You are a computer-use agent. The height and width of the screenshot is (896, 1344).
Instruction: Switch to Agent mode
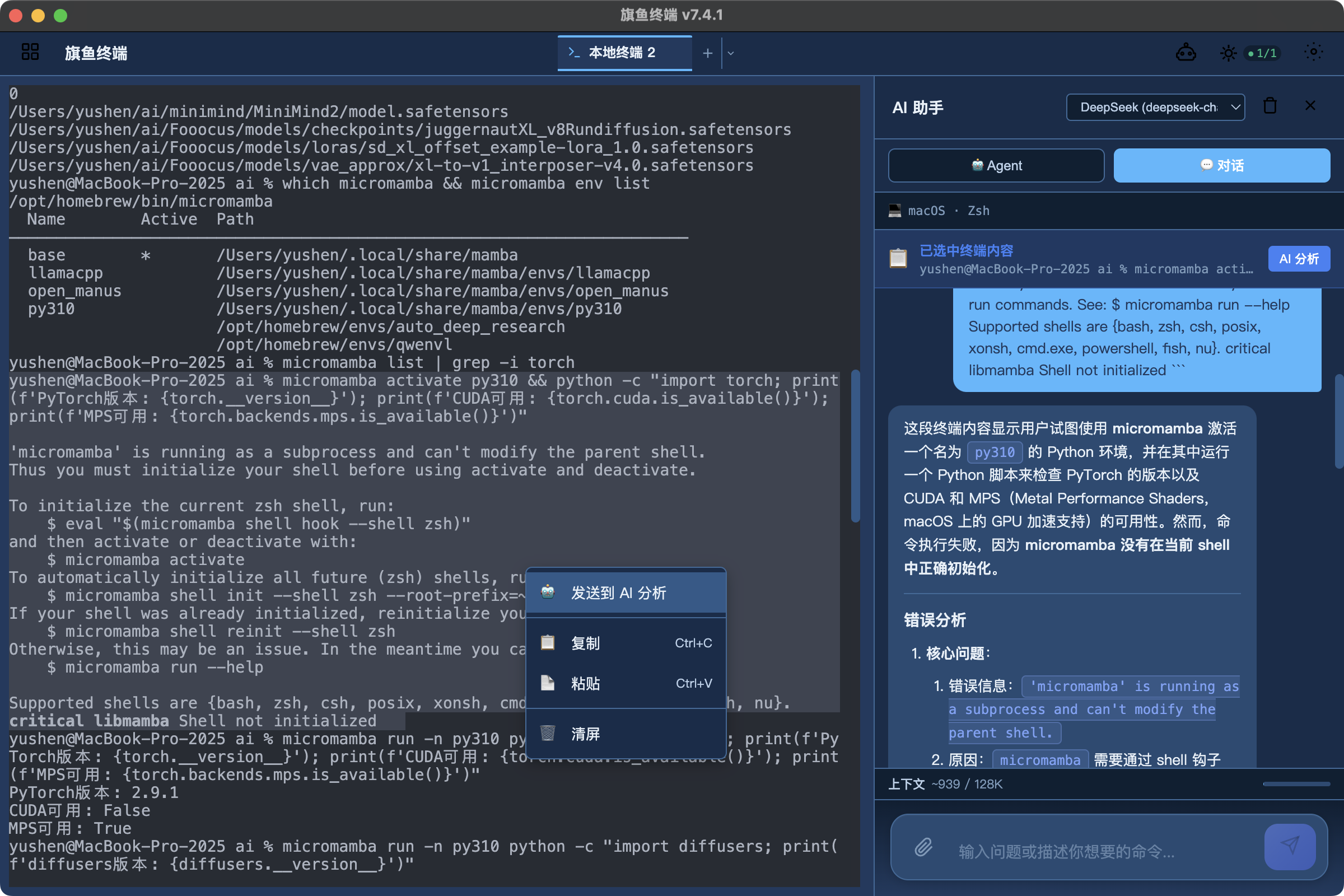pyautogui.click(x=996, y=166)
